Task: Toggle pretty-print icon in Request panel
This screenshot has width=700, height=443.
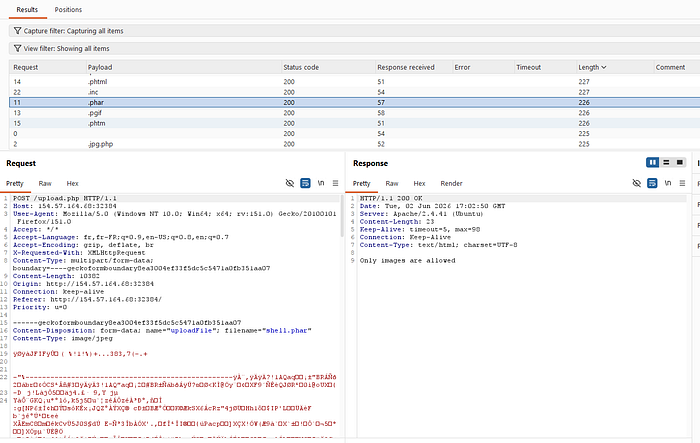Action: 305,183
